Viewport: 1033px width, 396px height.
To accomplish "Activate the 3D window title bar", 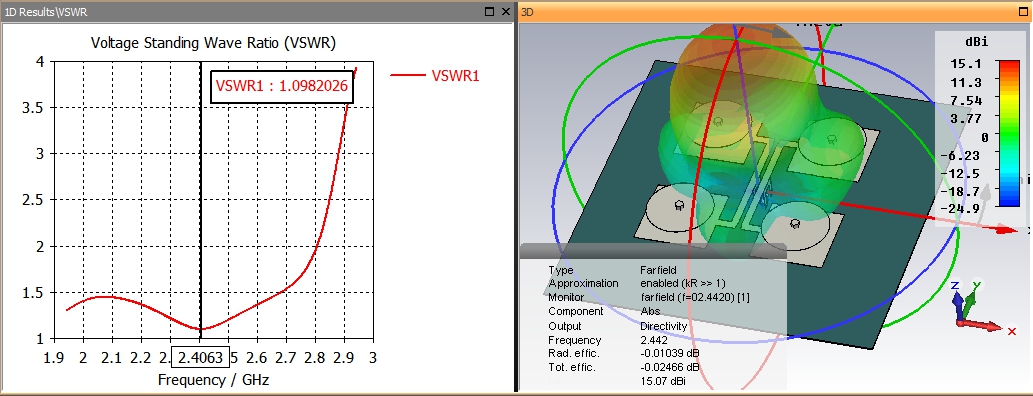I will (759, 11).
